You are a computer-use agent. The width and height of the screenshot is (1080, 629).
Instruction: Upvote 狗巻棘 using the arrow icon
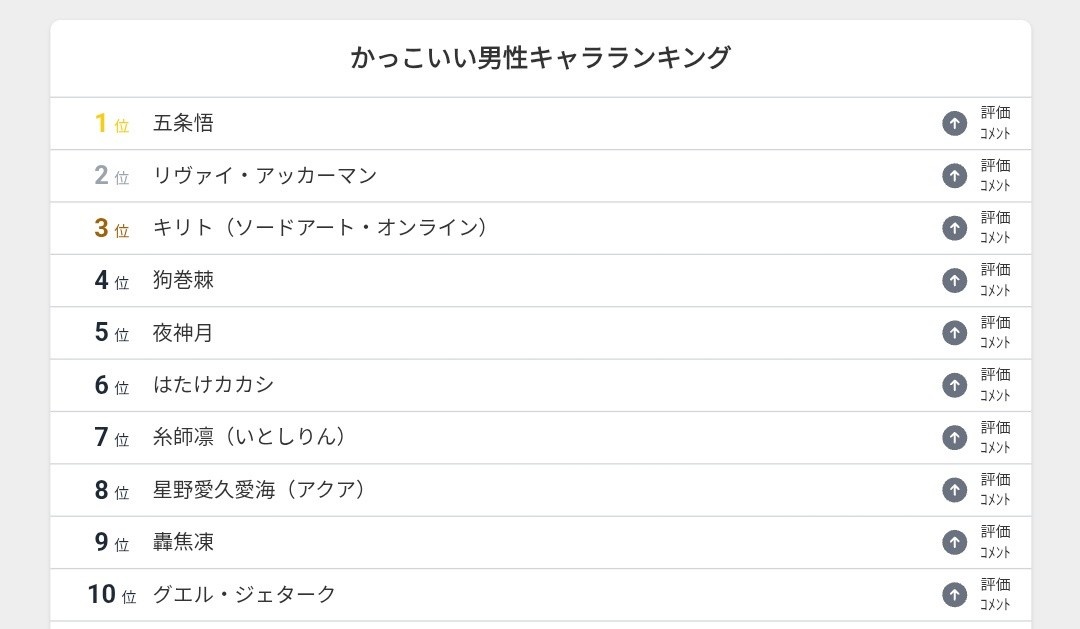point(954,280)
